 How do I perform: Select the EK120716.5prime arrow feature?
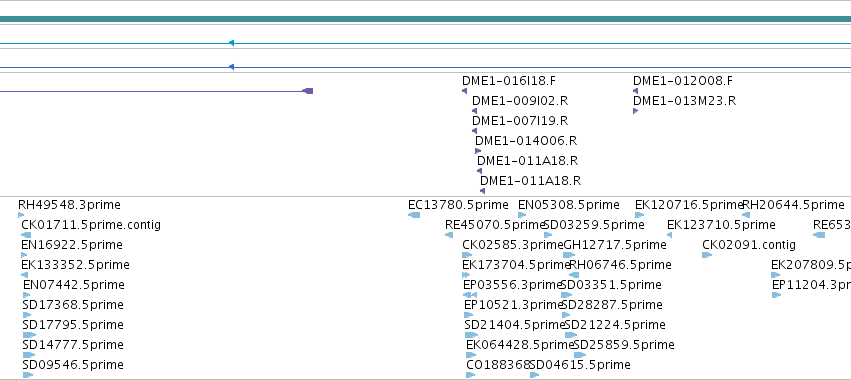coord(640,215)
